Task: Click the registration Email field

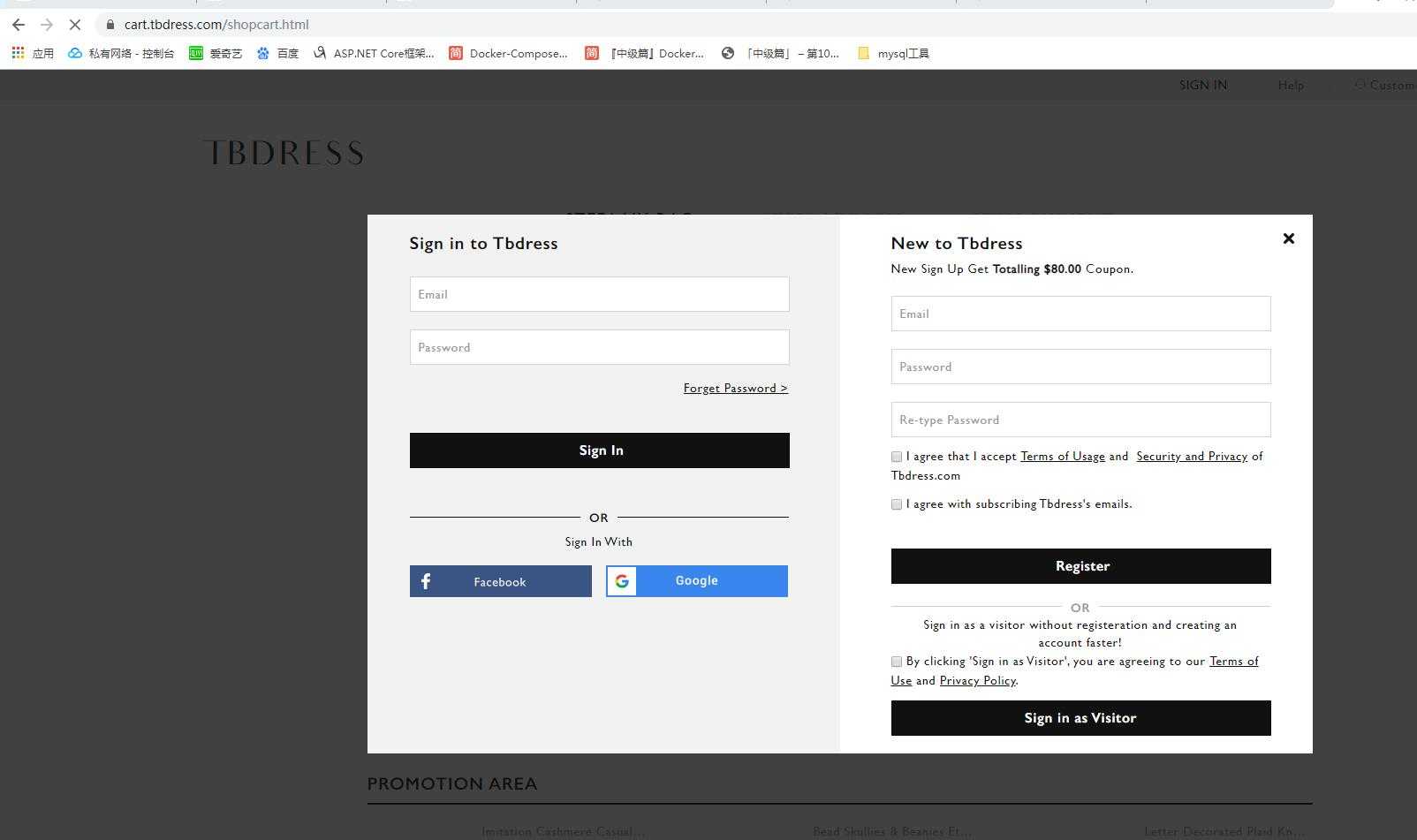Action: click(1080, 314)
